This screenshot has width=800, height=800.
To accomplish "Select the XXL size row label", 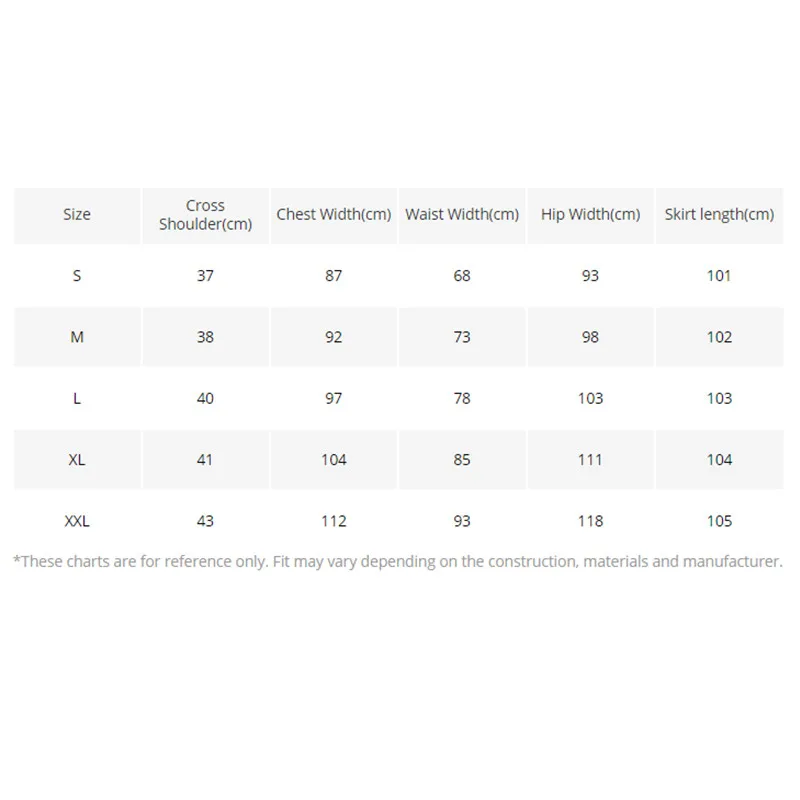I will pos(77,521).
